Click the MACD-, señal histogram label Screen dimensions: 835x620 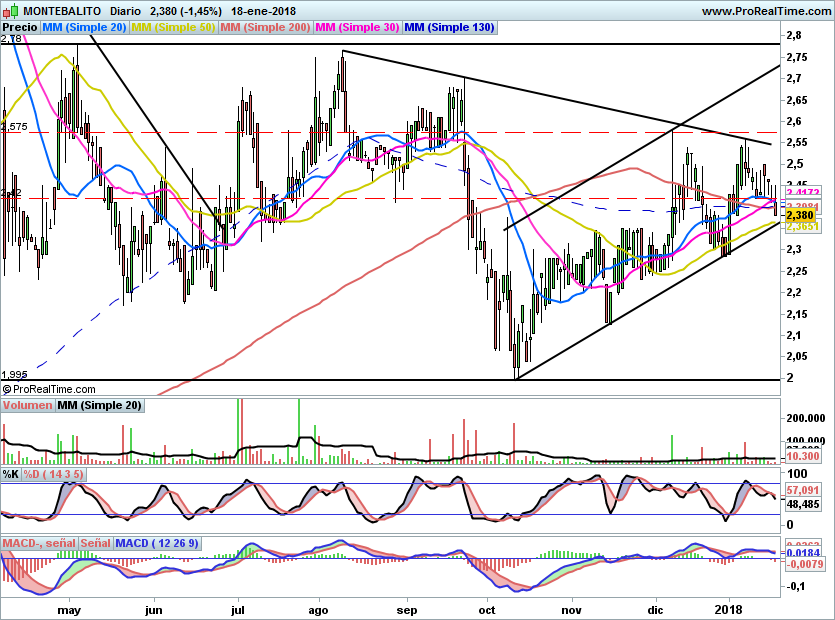(39, 543)
